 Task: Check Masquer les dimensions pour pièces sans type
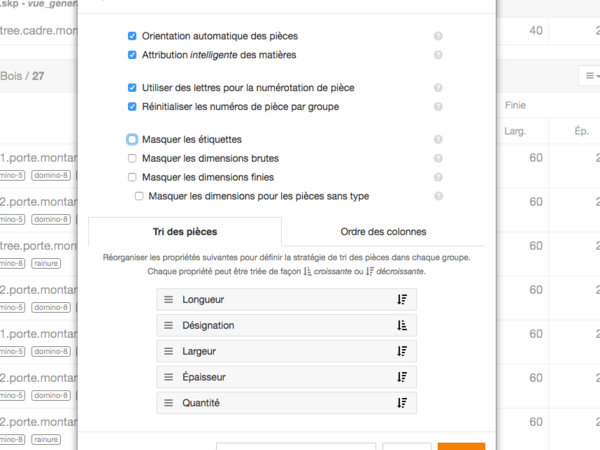point(140,196)
